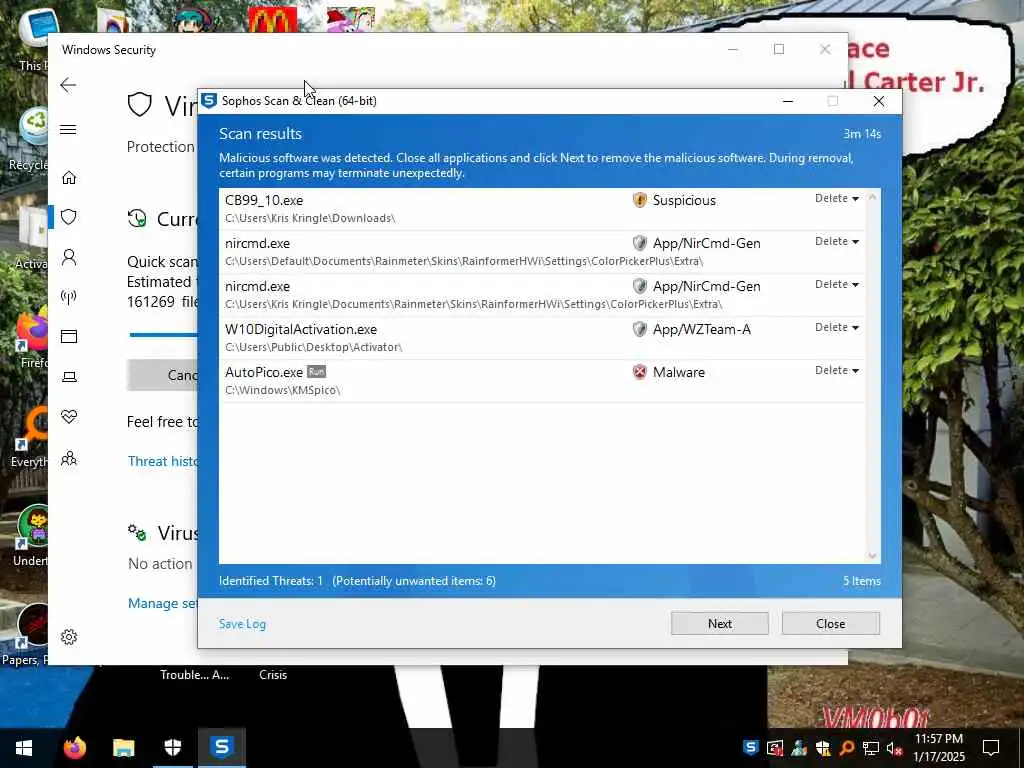Screen dimensions: 1024x768
Task: Click the C:\Windows\KMSpico\ path text
Action: click(x=283, y=391)
